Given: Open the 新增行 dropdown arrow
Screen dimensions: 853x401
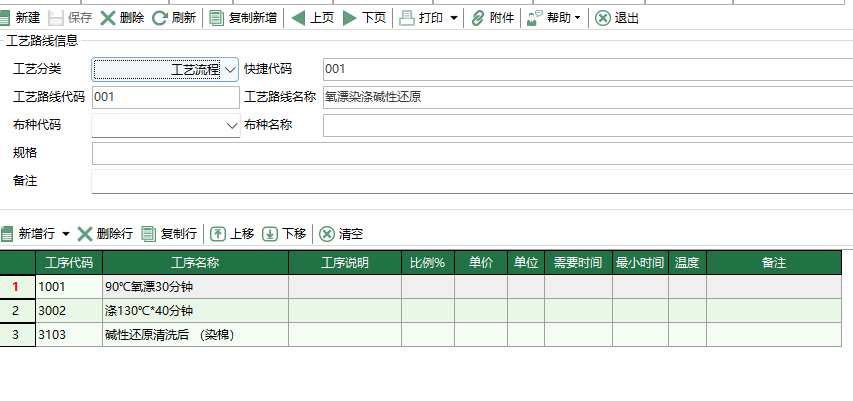Looking at the screenshot, I should pos(66,234).
